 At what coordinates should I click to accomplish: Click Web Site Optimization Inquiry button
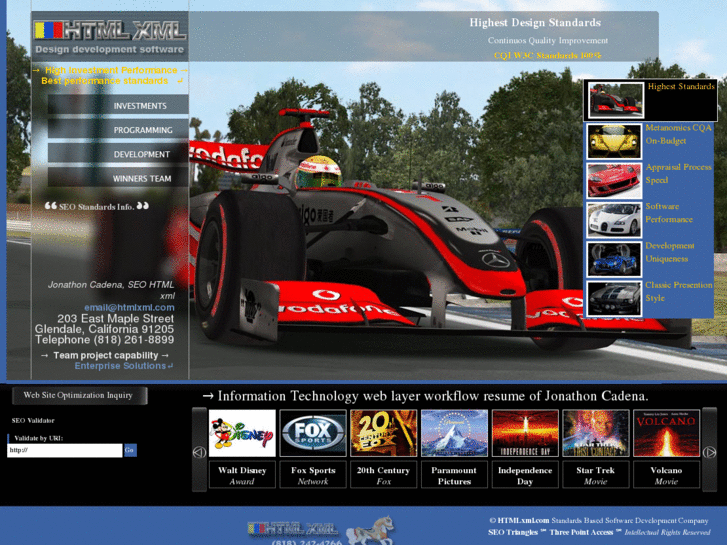coord(79,396)
